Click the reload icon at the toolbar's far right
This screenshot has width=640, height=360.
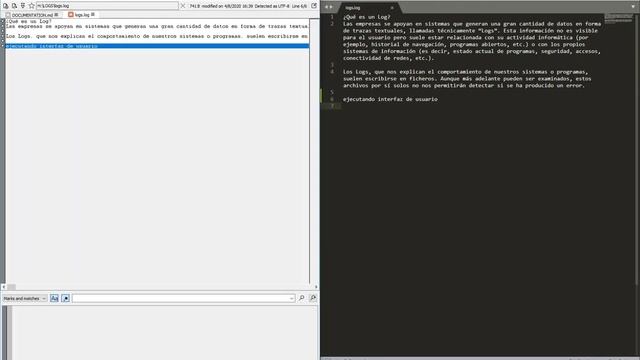[314, 6]
